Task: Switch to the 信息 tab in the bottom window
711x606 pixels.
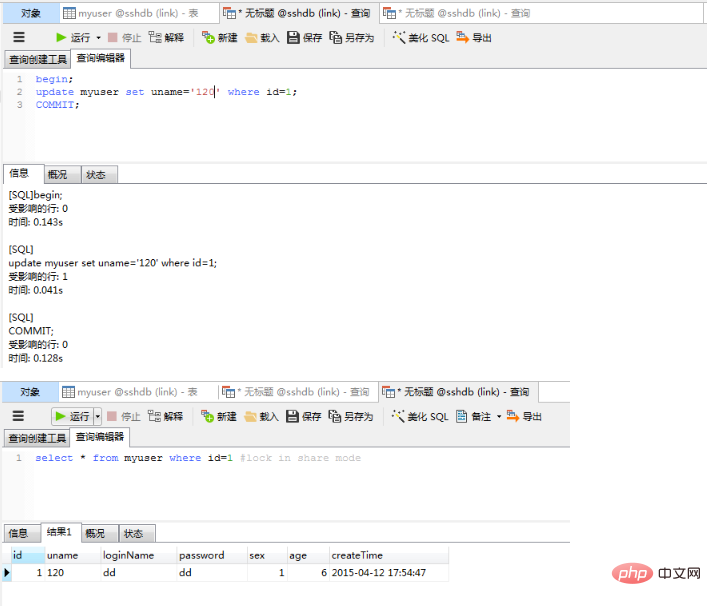Action: click(x=22, y=534)
